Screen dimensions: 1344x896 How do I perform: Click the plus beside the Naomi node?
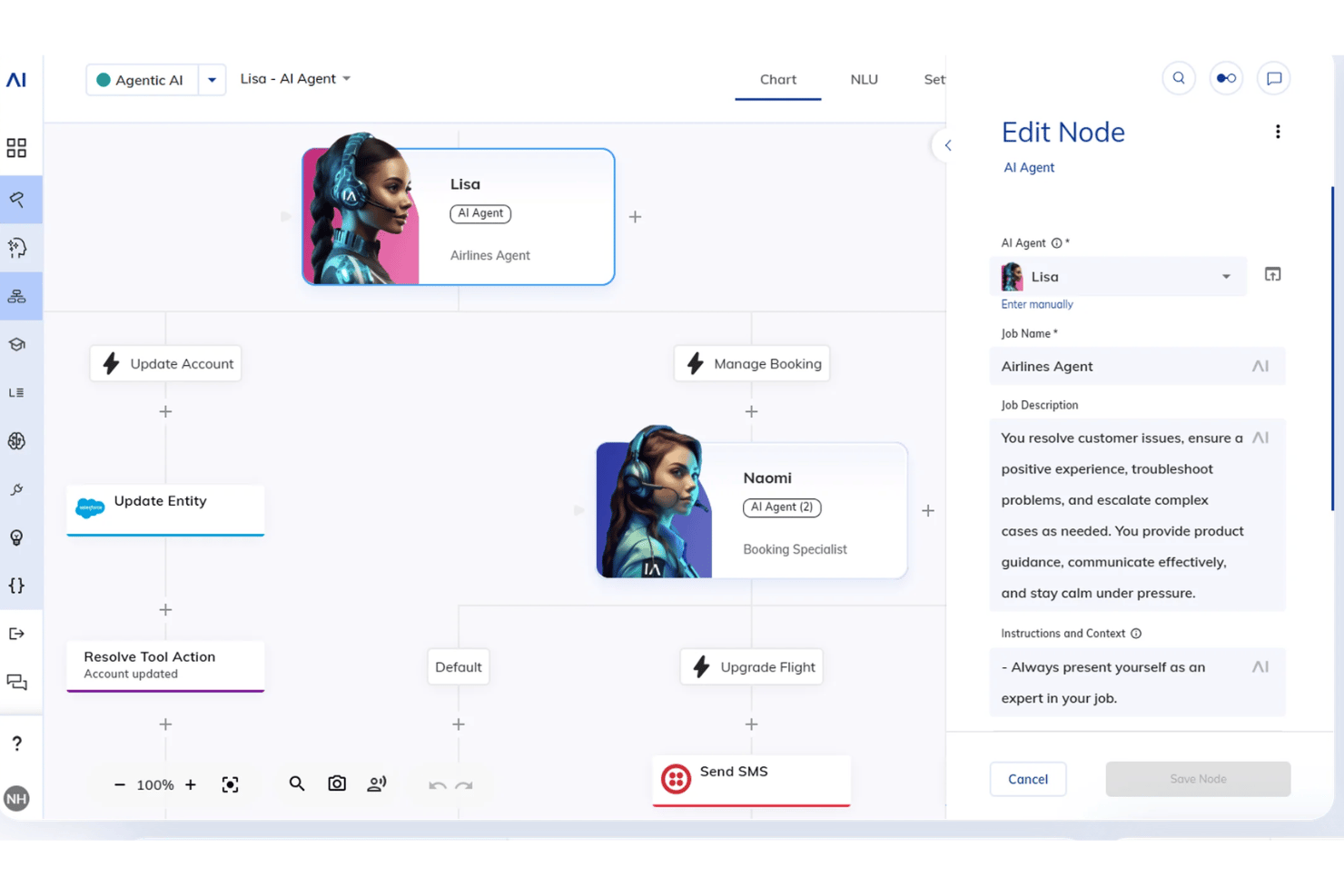tap(928, 510)
